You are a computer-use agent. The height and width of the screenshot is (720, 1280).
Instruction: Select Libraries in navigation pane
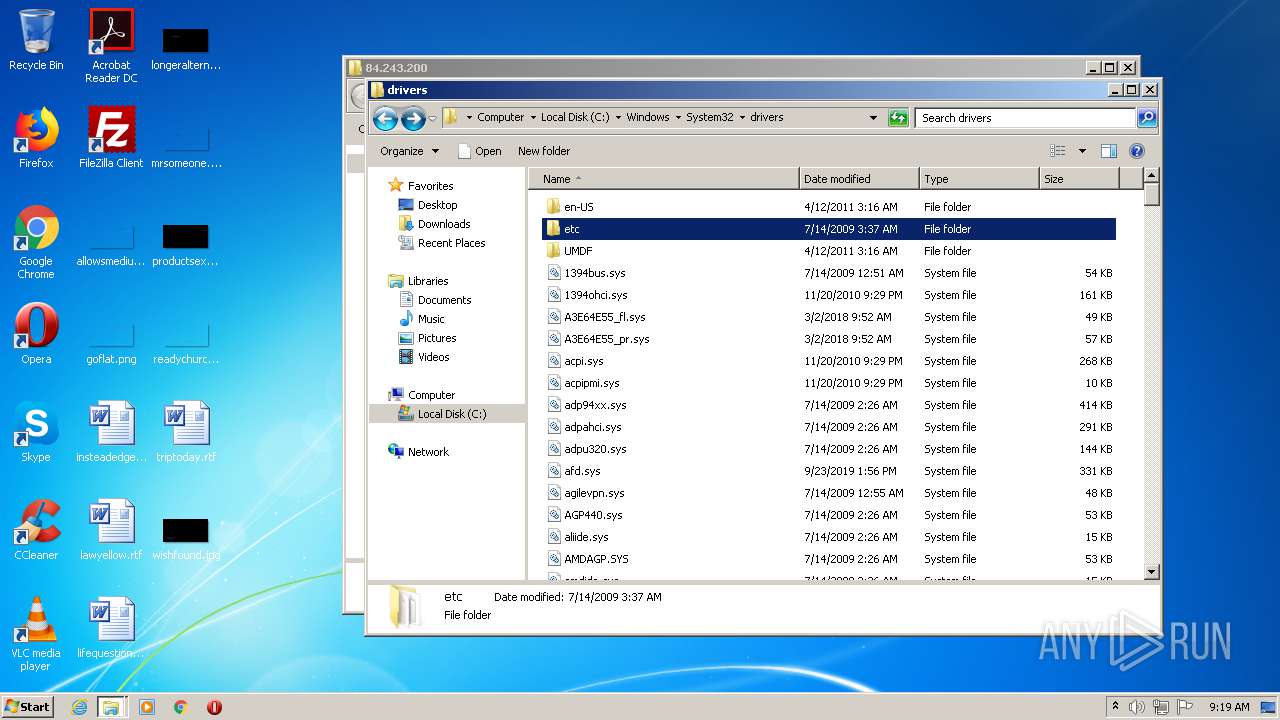[428, 281]
